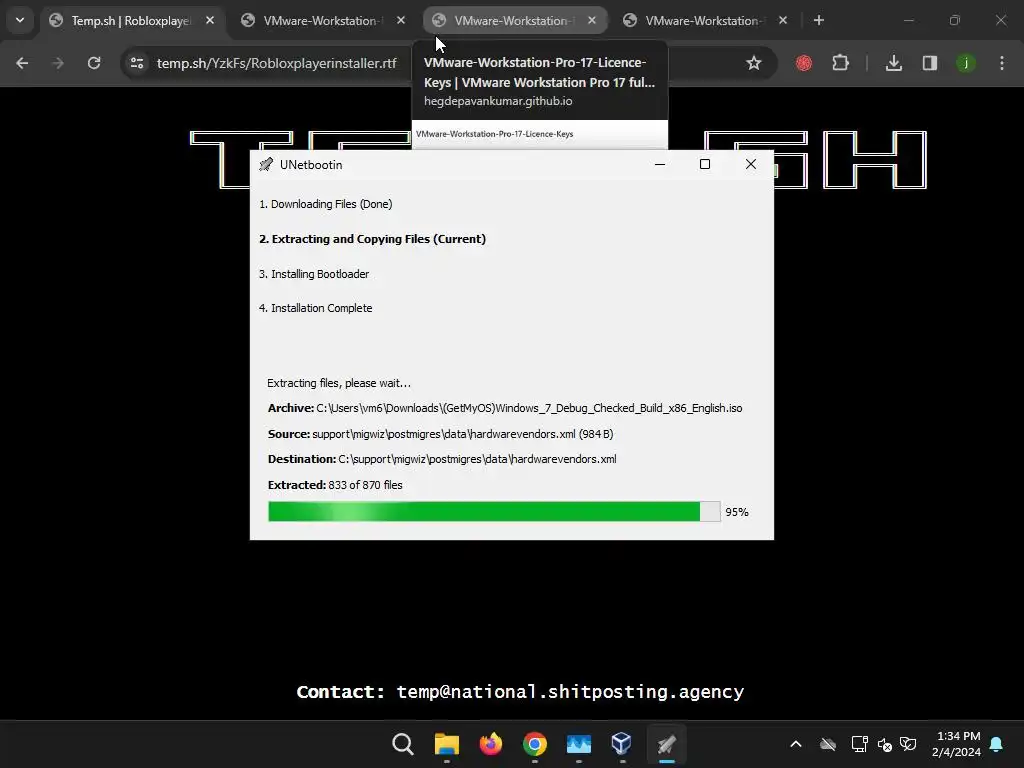View site information for temp.sh
Screen dimensions: 1024x768
[x=137, y=63]
